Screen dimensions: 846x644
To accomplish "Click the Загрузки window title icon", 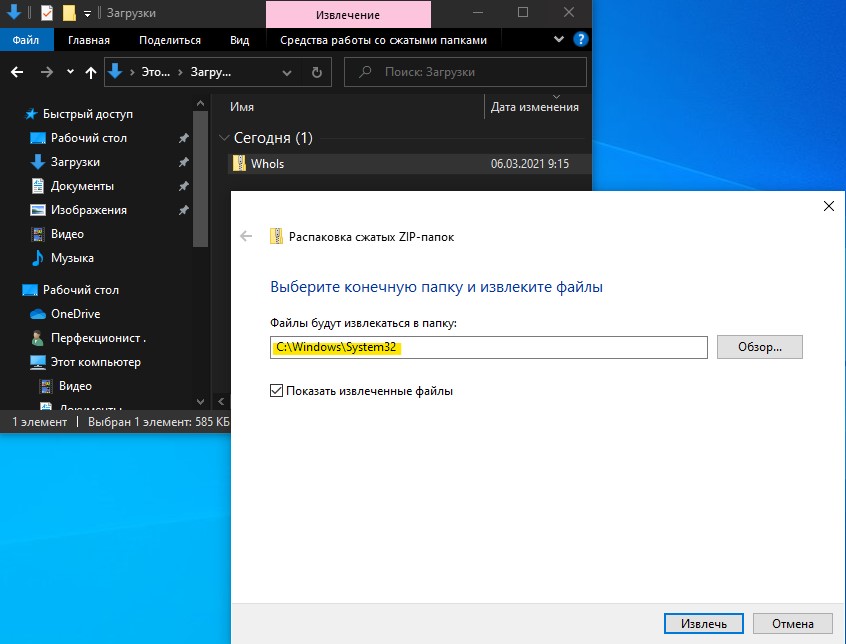I will click(13, 12).
